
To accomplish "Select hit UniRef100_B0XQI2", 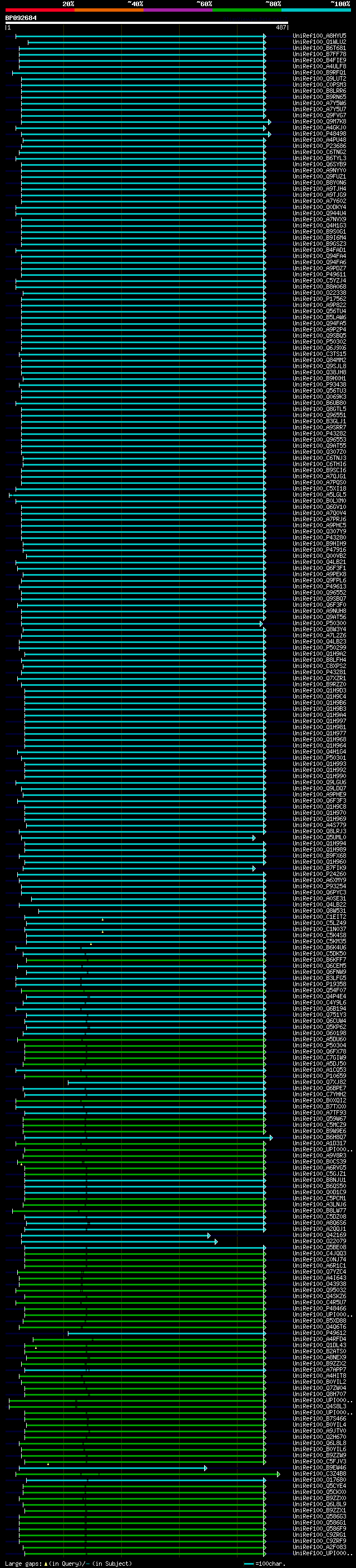I will 319,1100.
